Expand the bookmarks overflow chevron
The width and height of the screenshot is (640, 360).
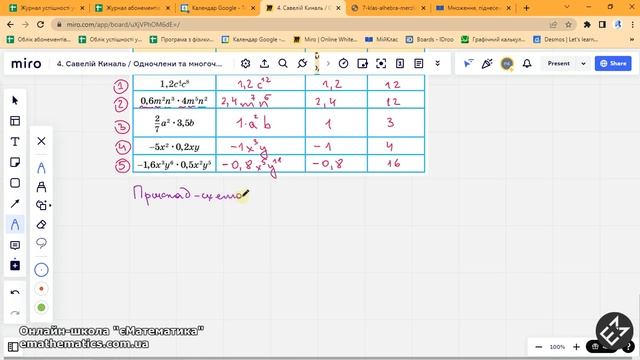pyautogui.click(x=632, y=39)
